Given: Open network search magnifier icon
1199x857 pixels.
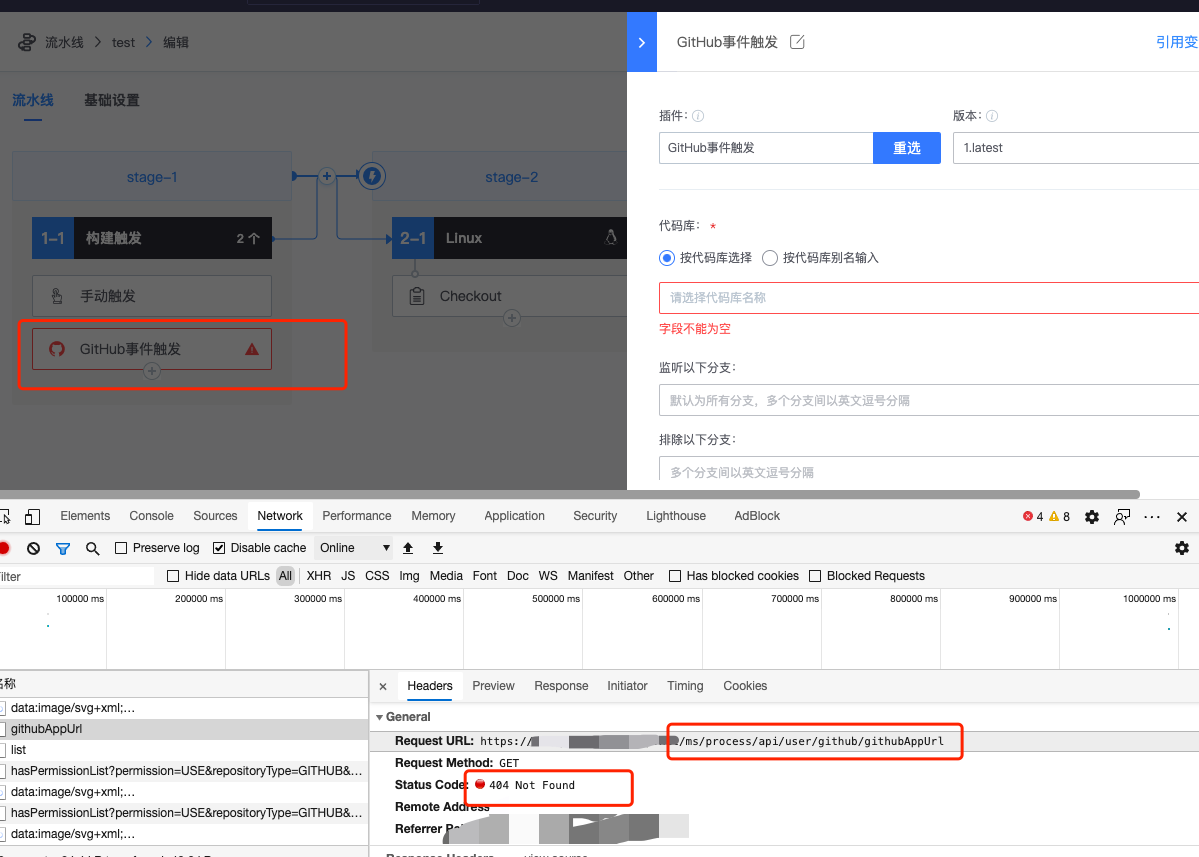Looking at the screenshot, I should [x=93, y=548].
